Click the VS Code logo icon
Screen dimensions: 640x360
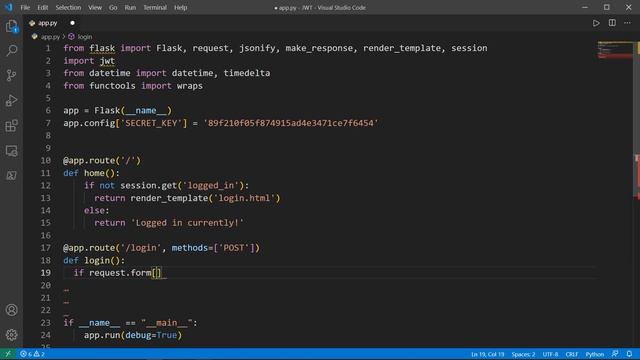click(x=9, y=7)
